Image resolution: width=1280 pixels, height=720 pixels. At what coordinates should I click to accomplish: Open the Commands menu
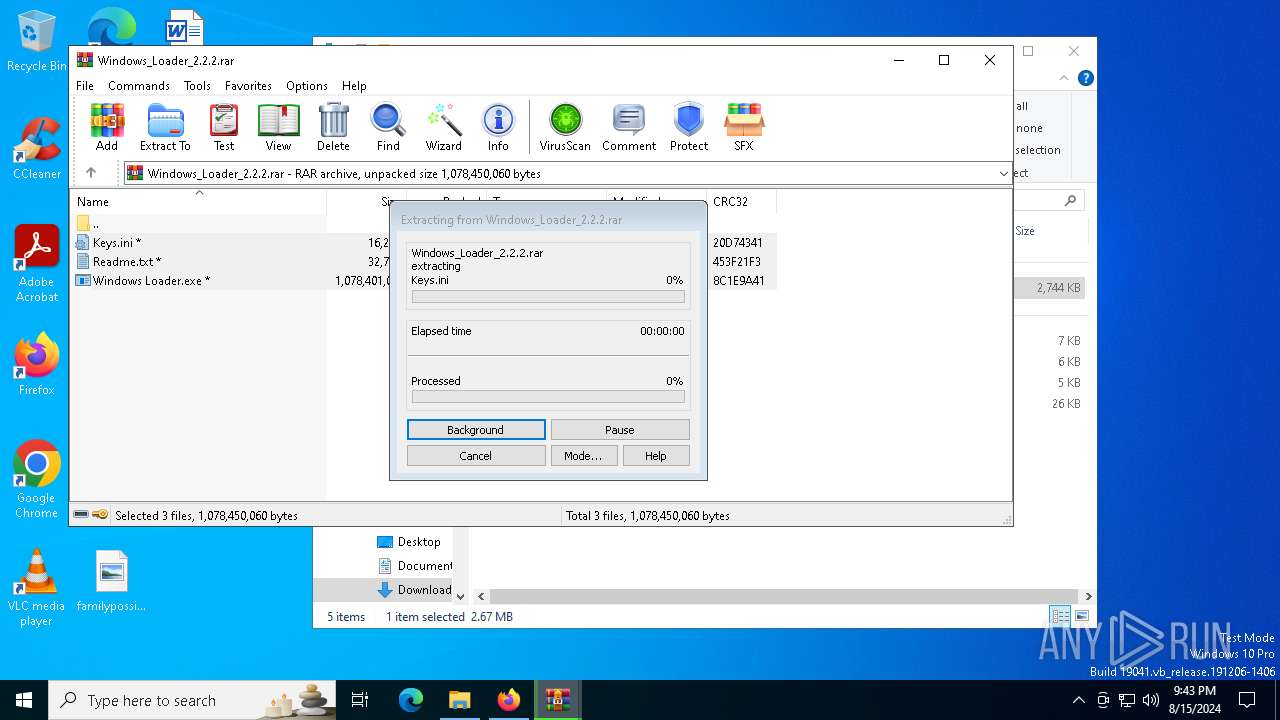(x=139, y=86)
